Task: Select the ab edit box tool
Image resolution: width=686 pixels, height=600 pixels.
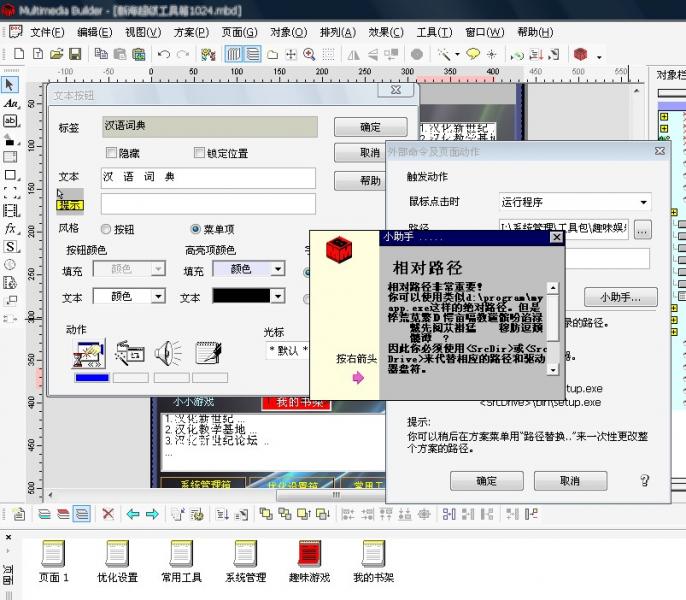Action: coord(10,121)
